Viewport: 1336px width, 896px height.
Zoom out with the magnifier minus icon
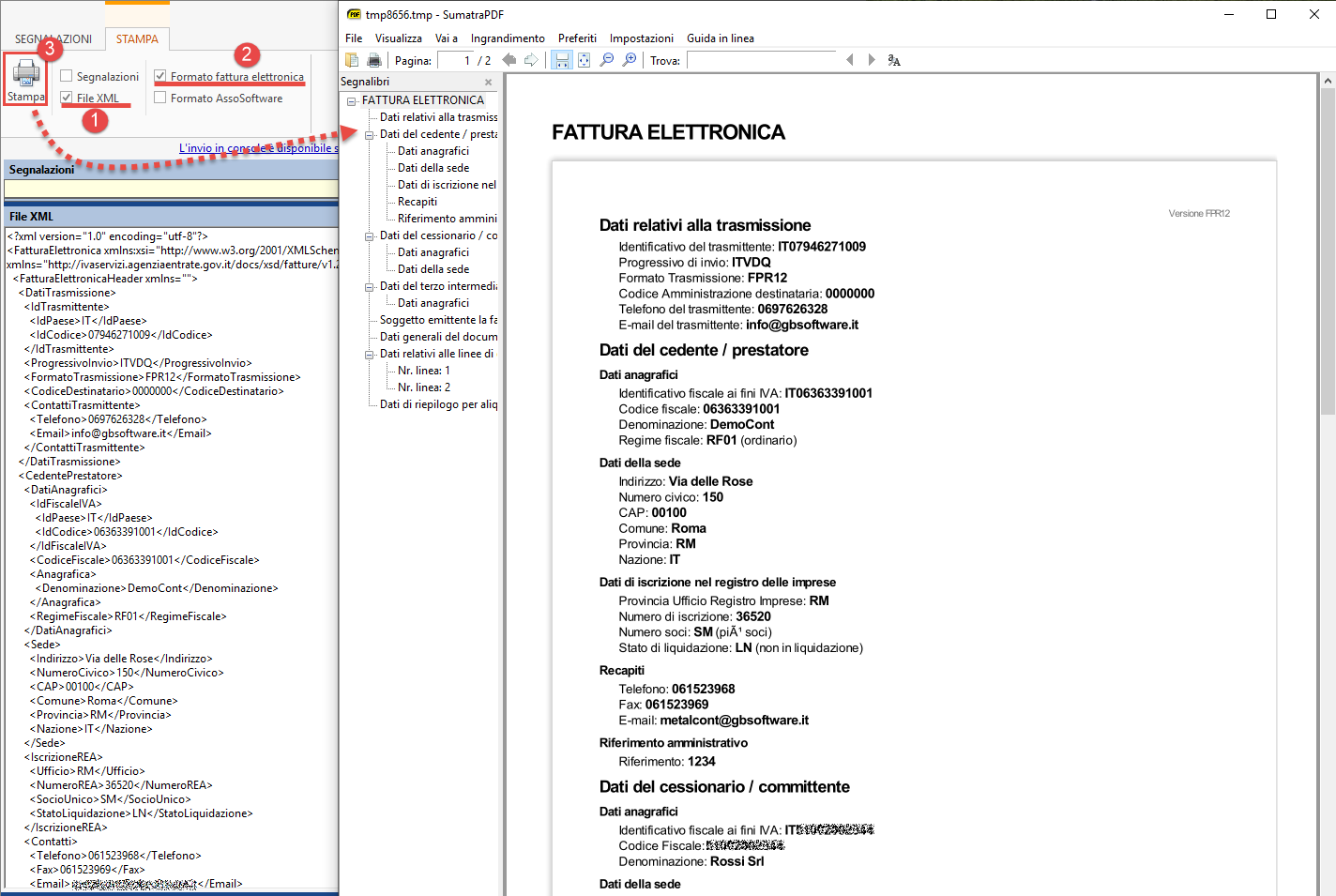(x=607, y=60)
